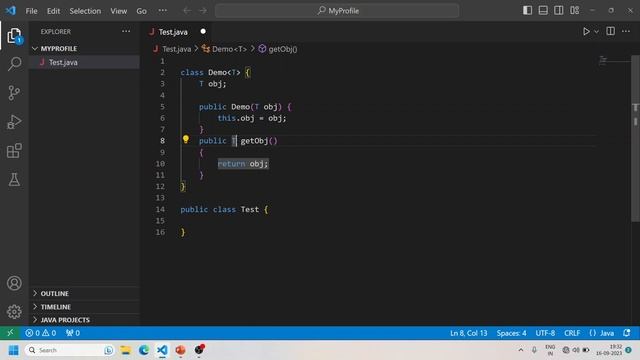Open the Go menu
The width and height of the screenshot is (640, 360).
click(141, 11)
